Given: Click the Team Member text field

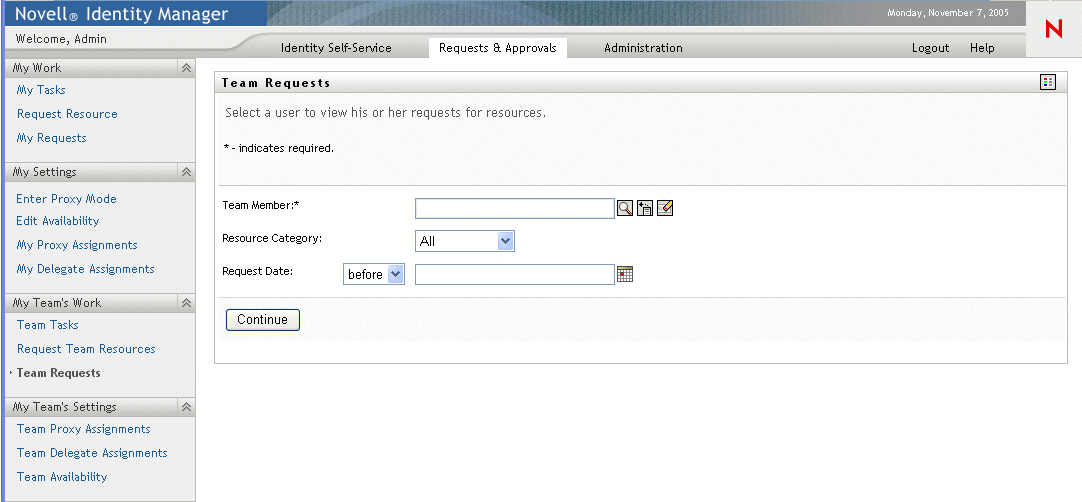Looking at the screenshot, I should (x=514, y=208).
